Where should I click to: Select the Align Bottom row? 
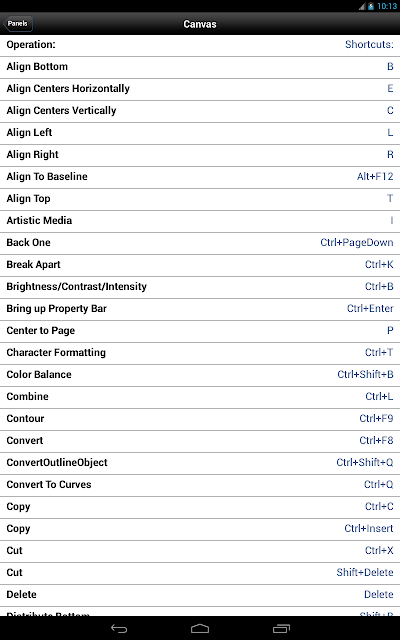click(x=200, y=67)
